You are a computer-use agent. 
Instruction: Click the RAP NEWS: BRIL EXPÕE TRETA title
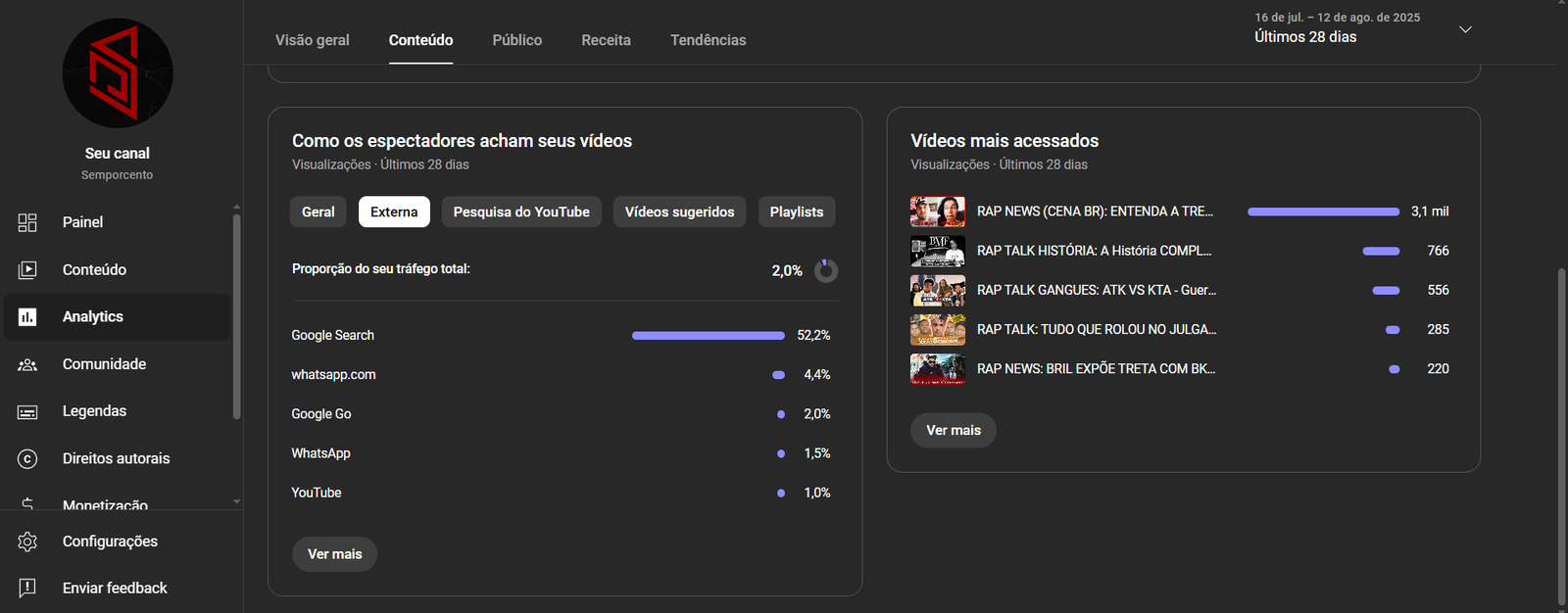(x=1096, y=369)
